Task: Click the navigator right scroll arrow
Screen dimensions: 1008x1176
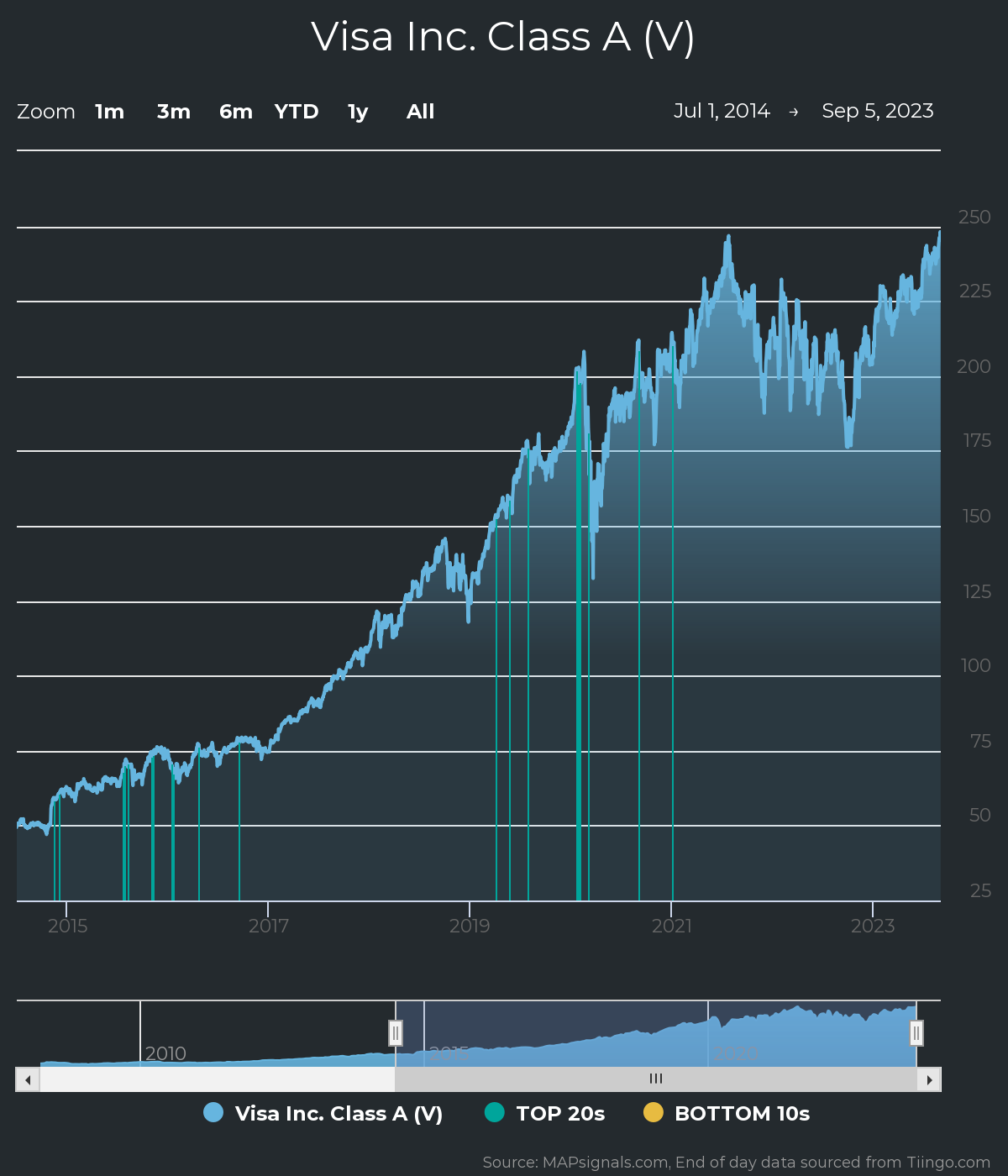Action: click(x=929, y=1079)
